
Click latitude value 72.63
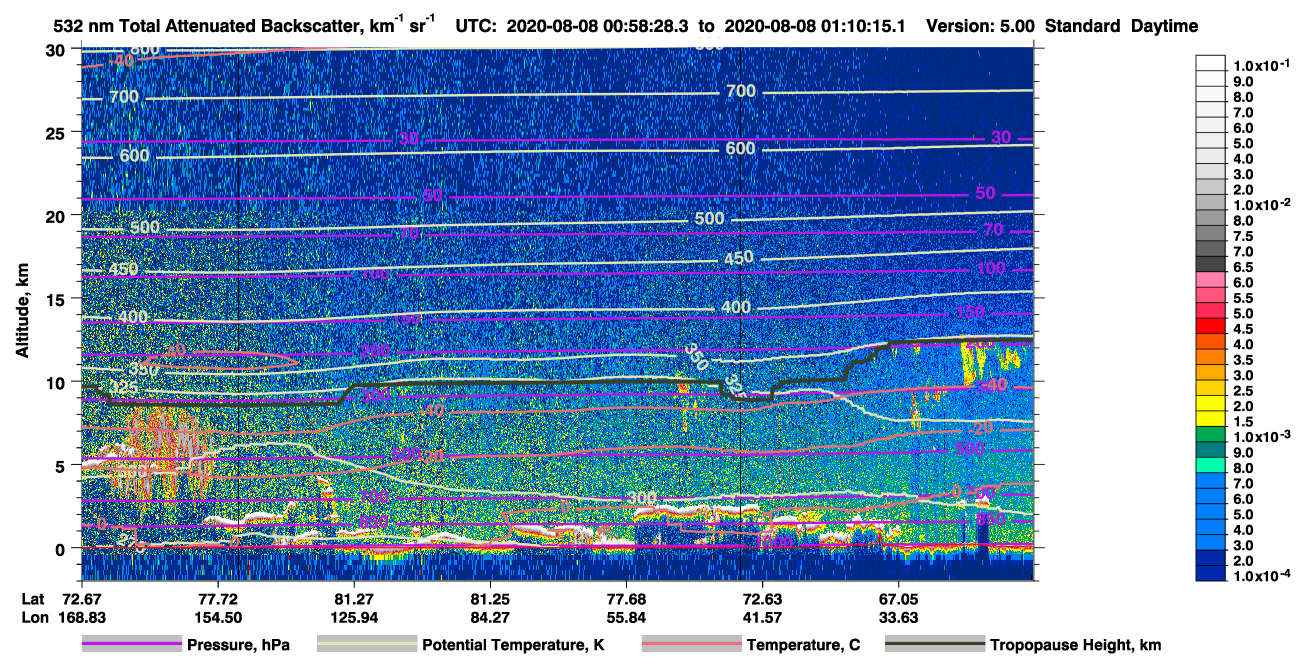click(x=763, y=598)
